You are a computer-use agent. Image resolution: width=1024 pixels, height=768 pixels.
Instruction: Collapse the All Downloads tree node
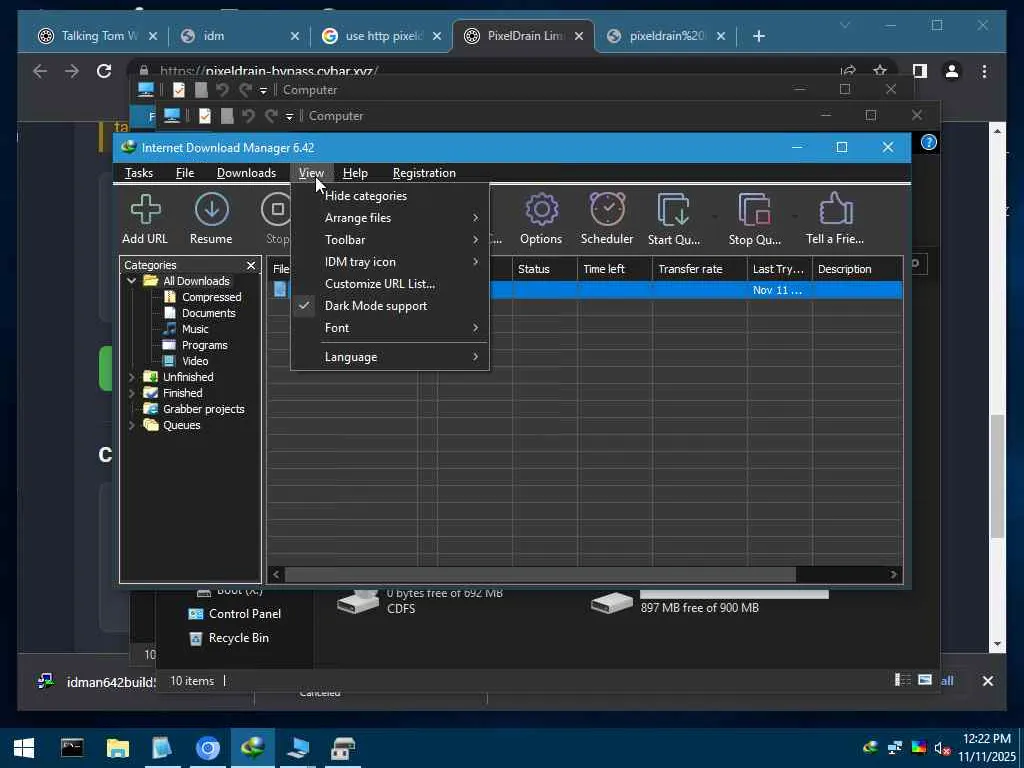pyautogui.click(x=131, y=281)
